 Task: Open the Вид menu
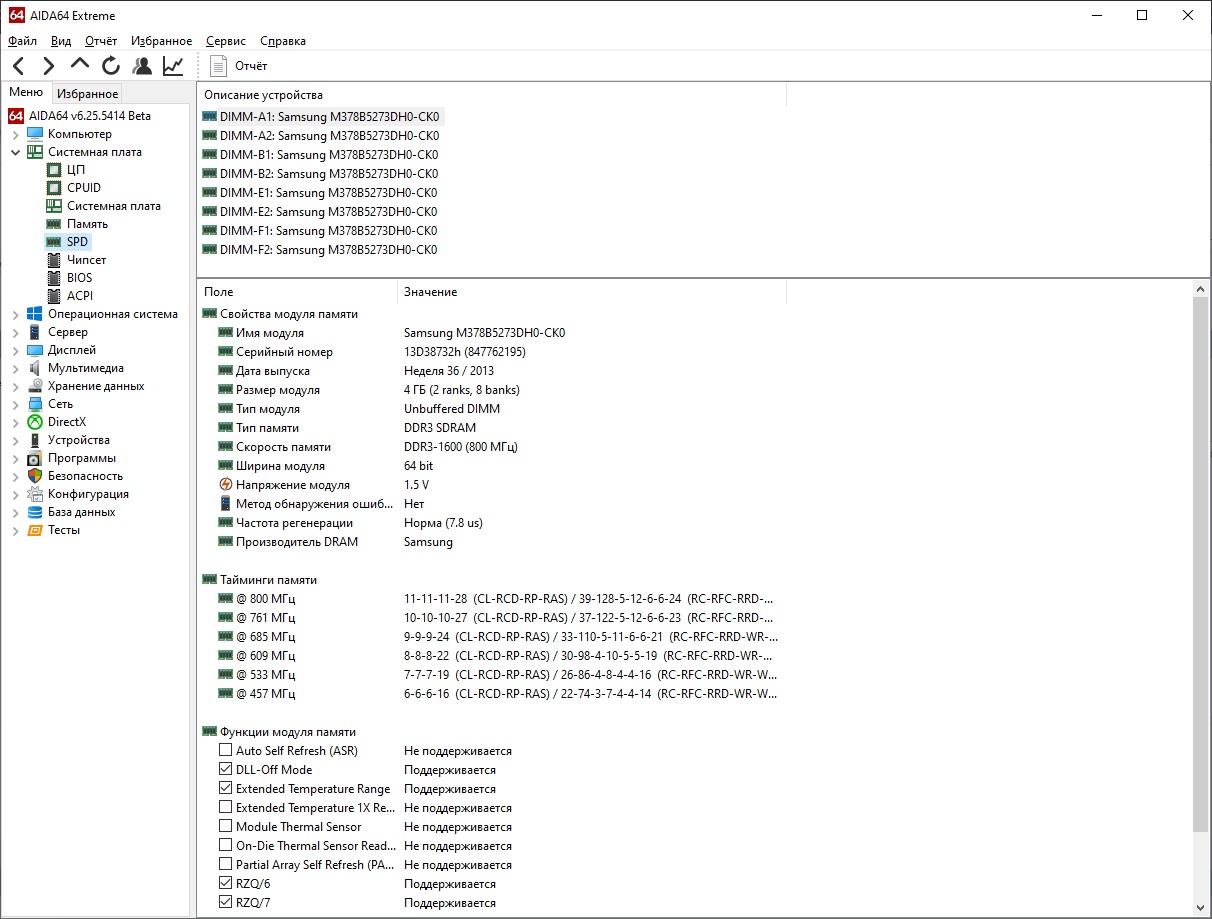(61, 41)
